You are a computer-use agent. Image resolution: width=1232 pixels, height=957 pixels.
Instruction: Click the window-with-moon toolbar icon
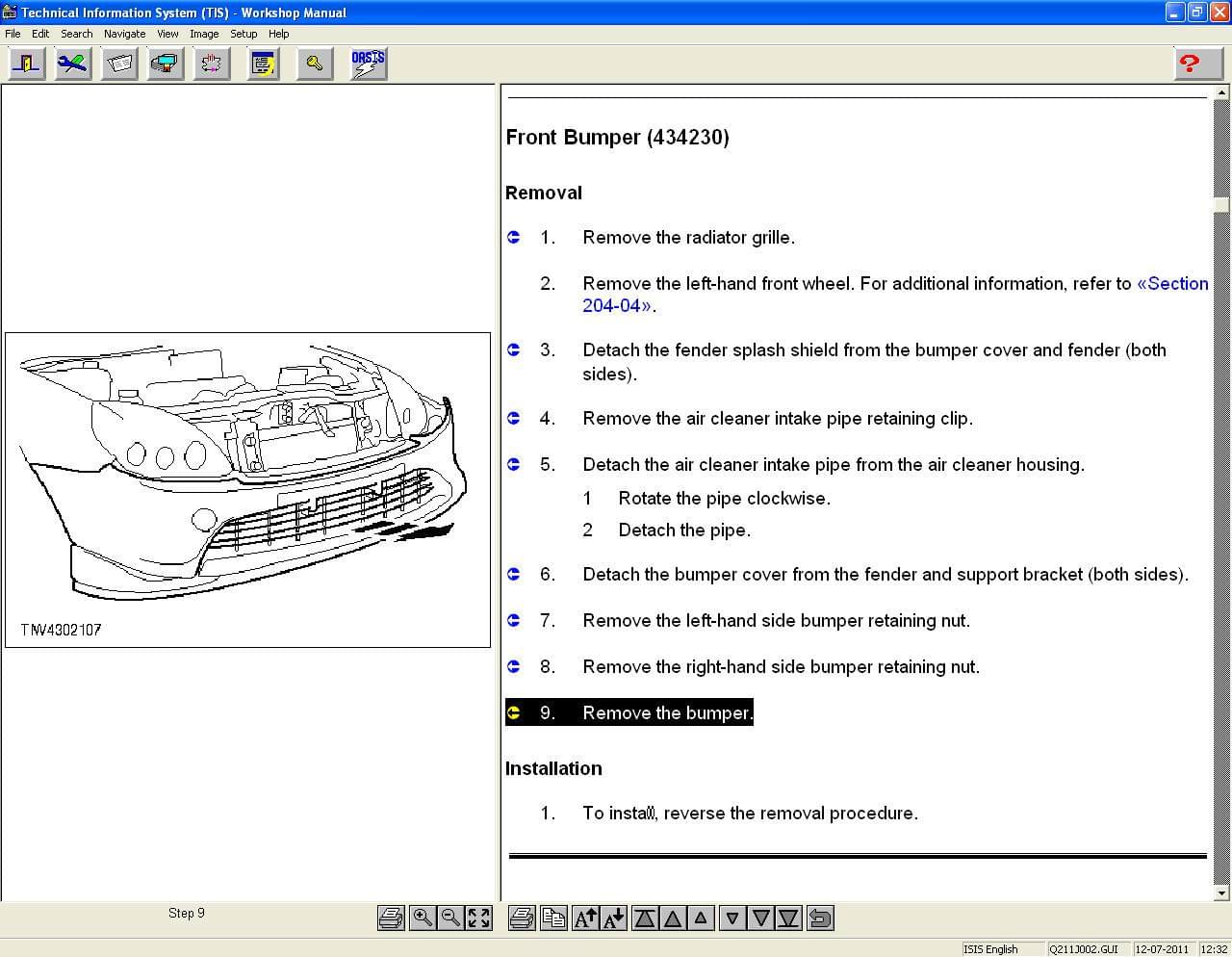(x=263, y=64)
